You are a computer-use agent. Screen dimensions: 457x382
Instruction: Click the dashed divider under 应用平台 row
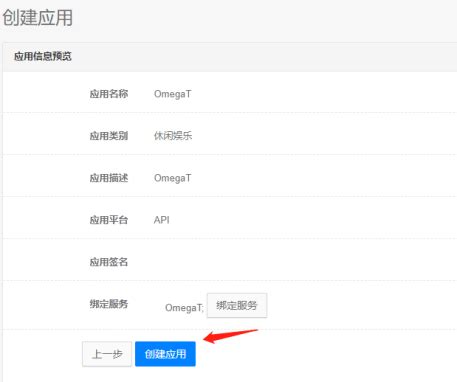(230, 238)
